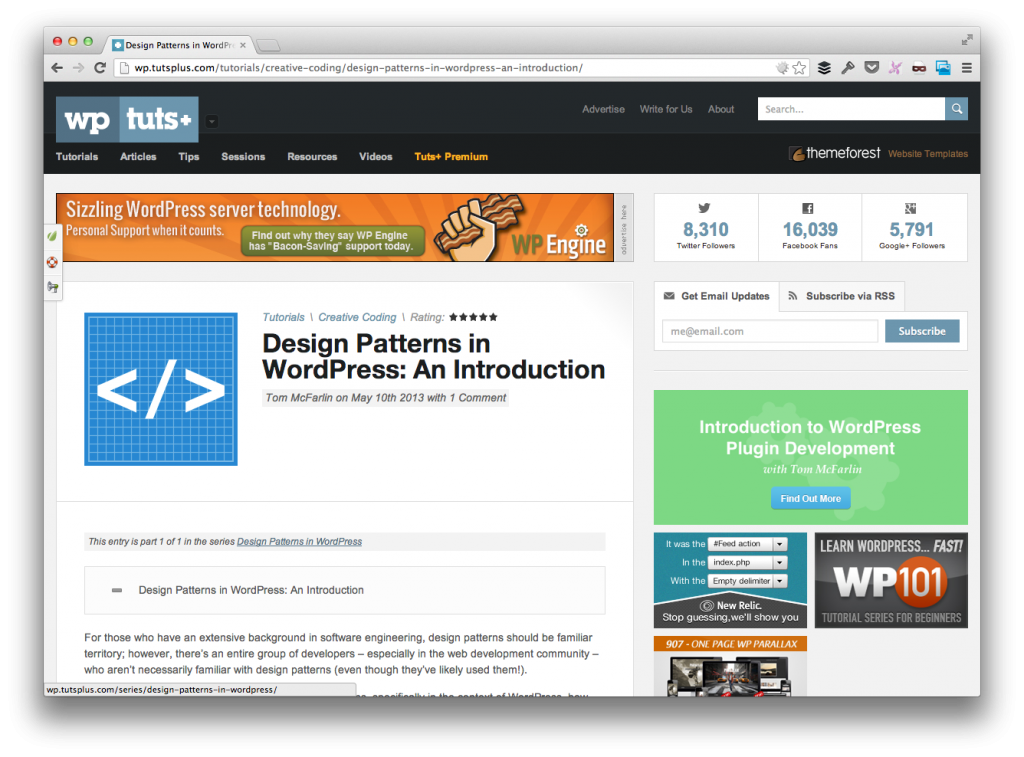Click the red lifebuoy sidebar icon

52,262
